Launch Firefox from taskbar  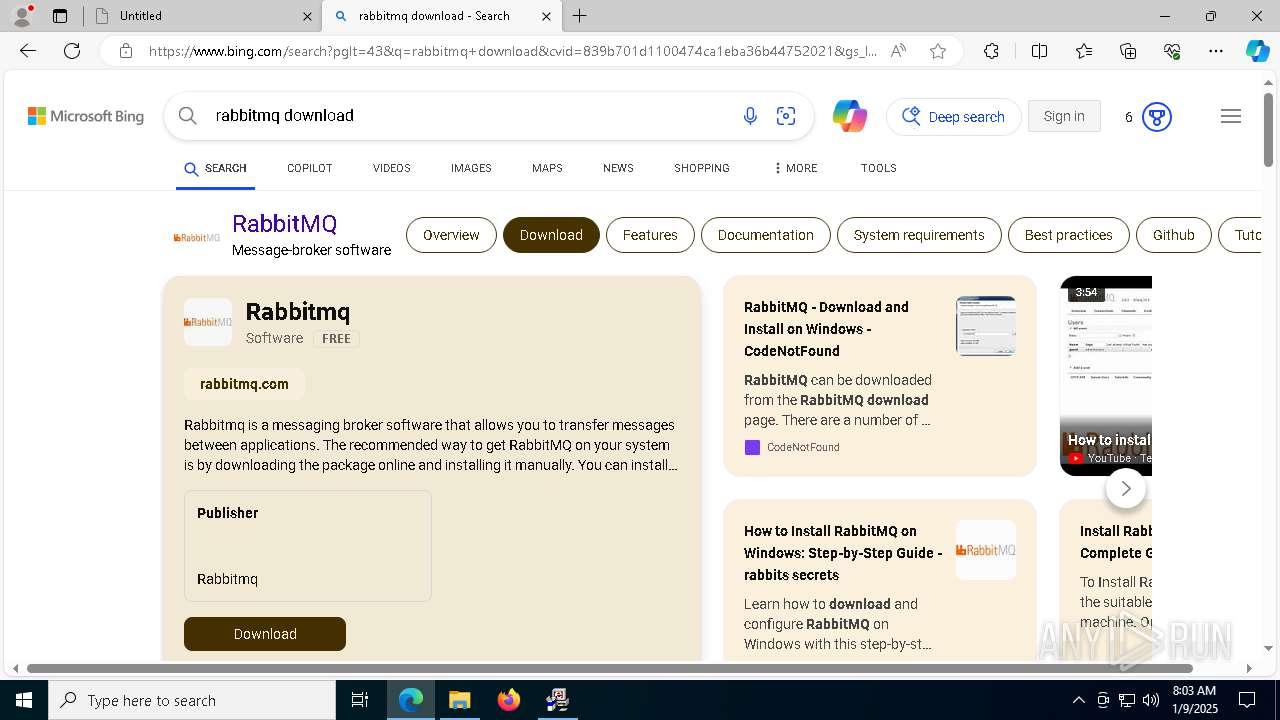tap(508, 700)
